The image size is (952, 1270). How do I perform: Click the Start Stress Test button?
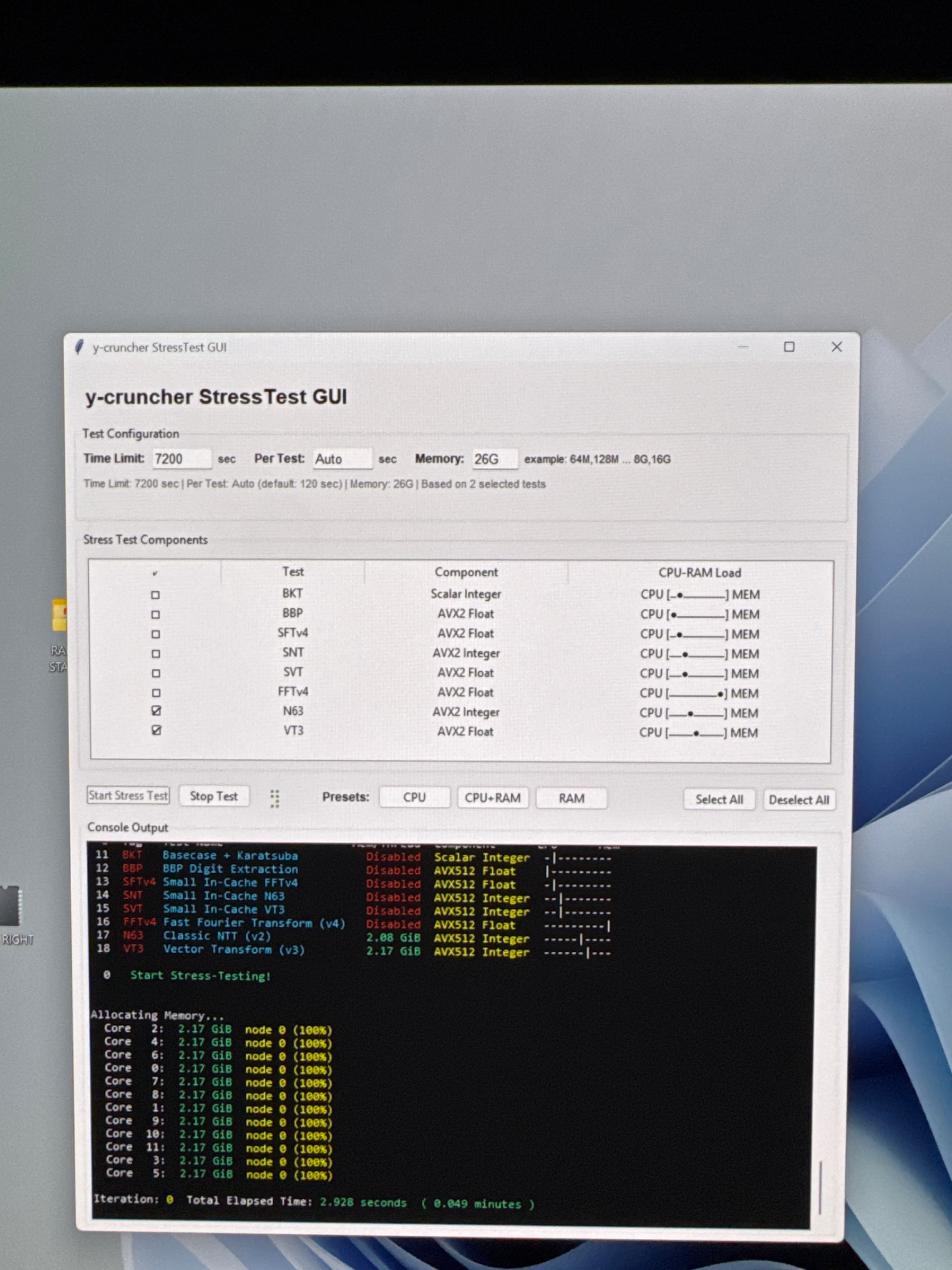coord(128,796)
